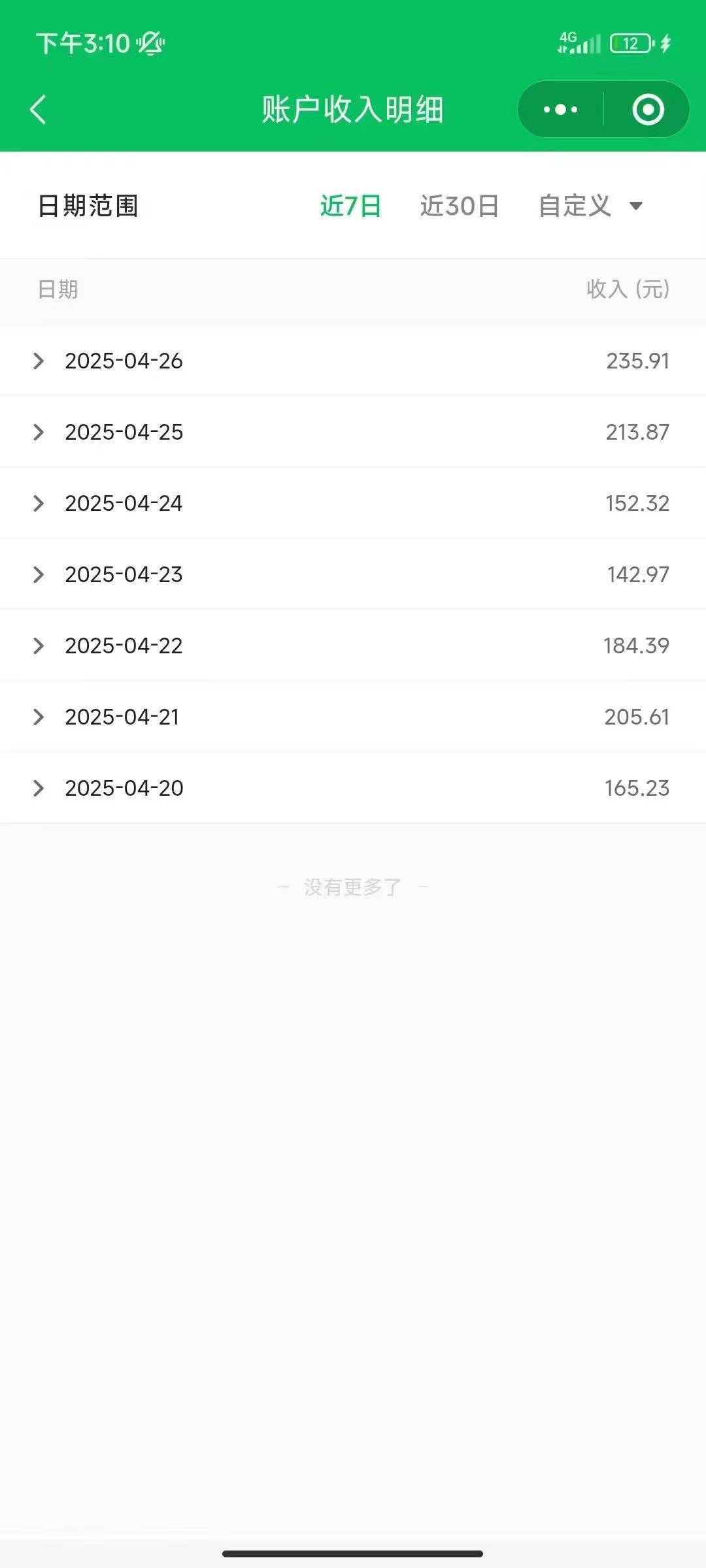This screenshot has height=1568, width=706.
Task: Switch to the 近30日 date range
Action: point(459,206)
